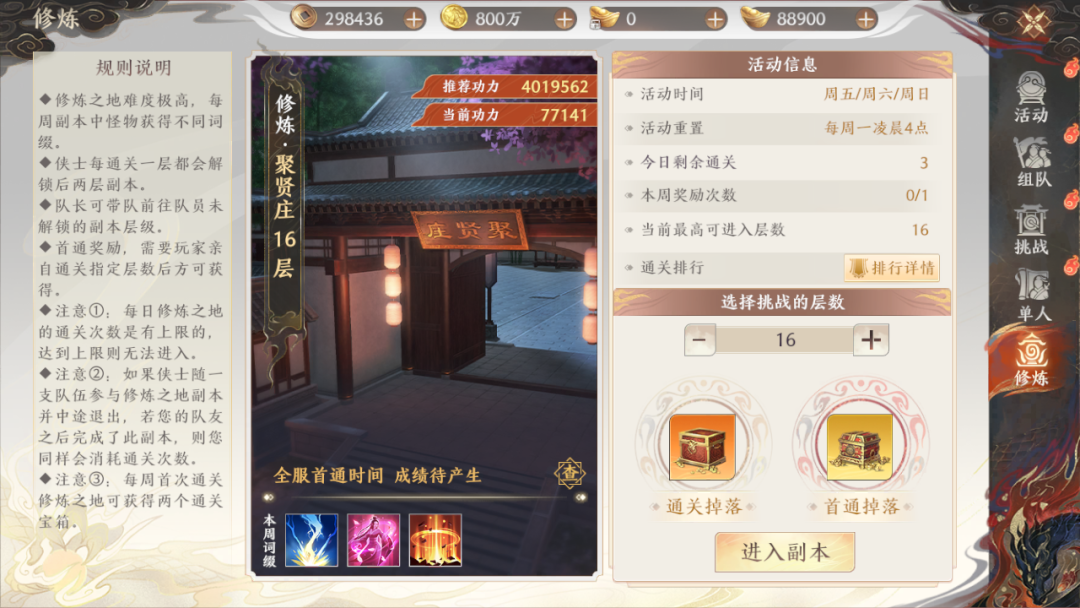The image size is (1080, 608).
Task: Increase challenge floor with plus button
Action: coord(871,340)
